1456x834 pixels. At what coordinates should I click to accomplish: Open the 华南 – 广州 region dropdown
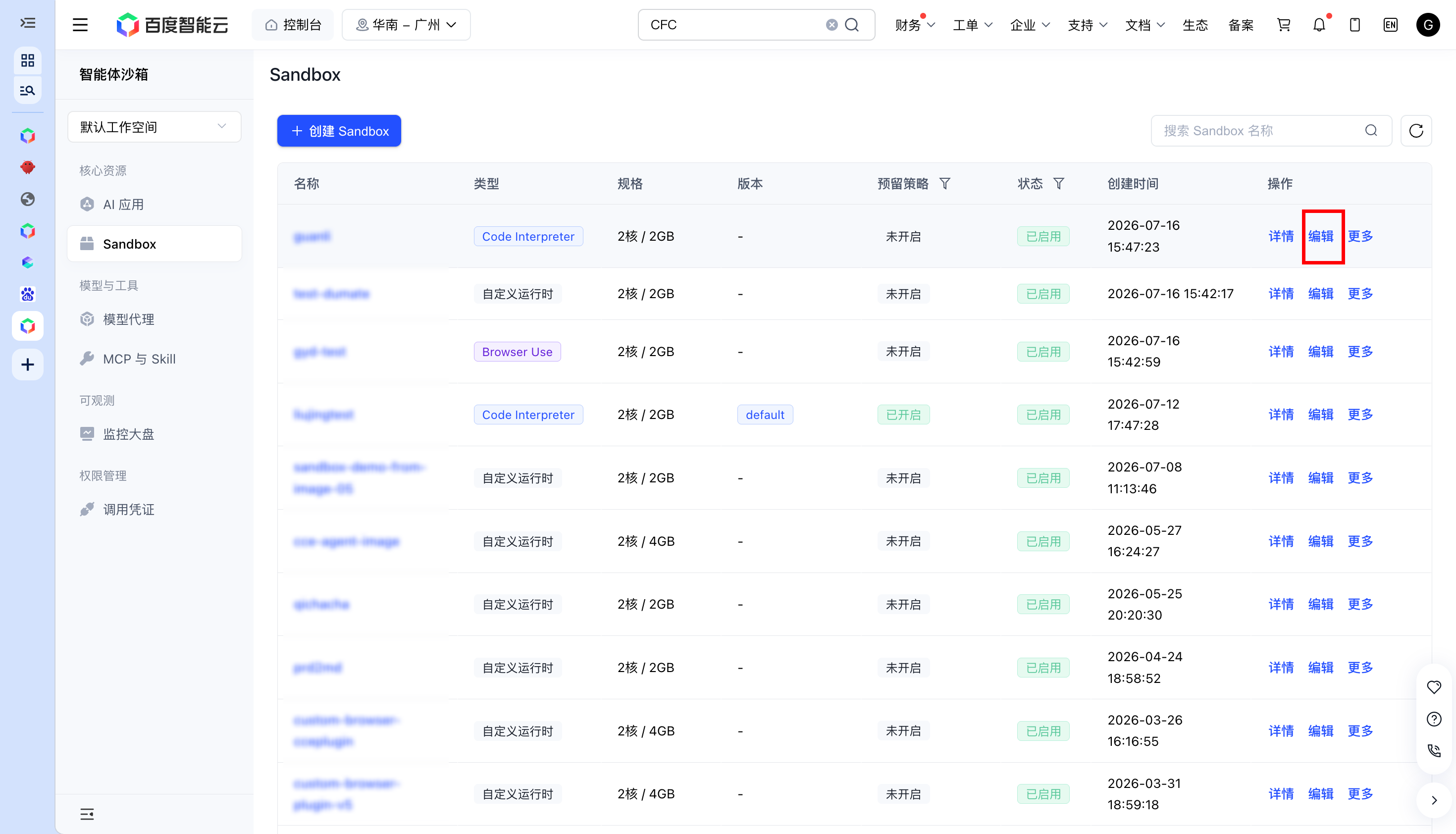406,25
